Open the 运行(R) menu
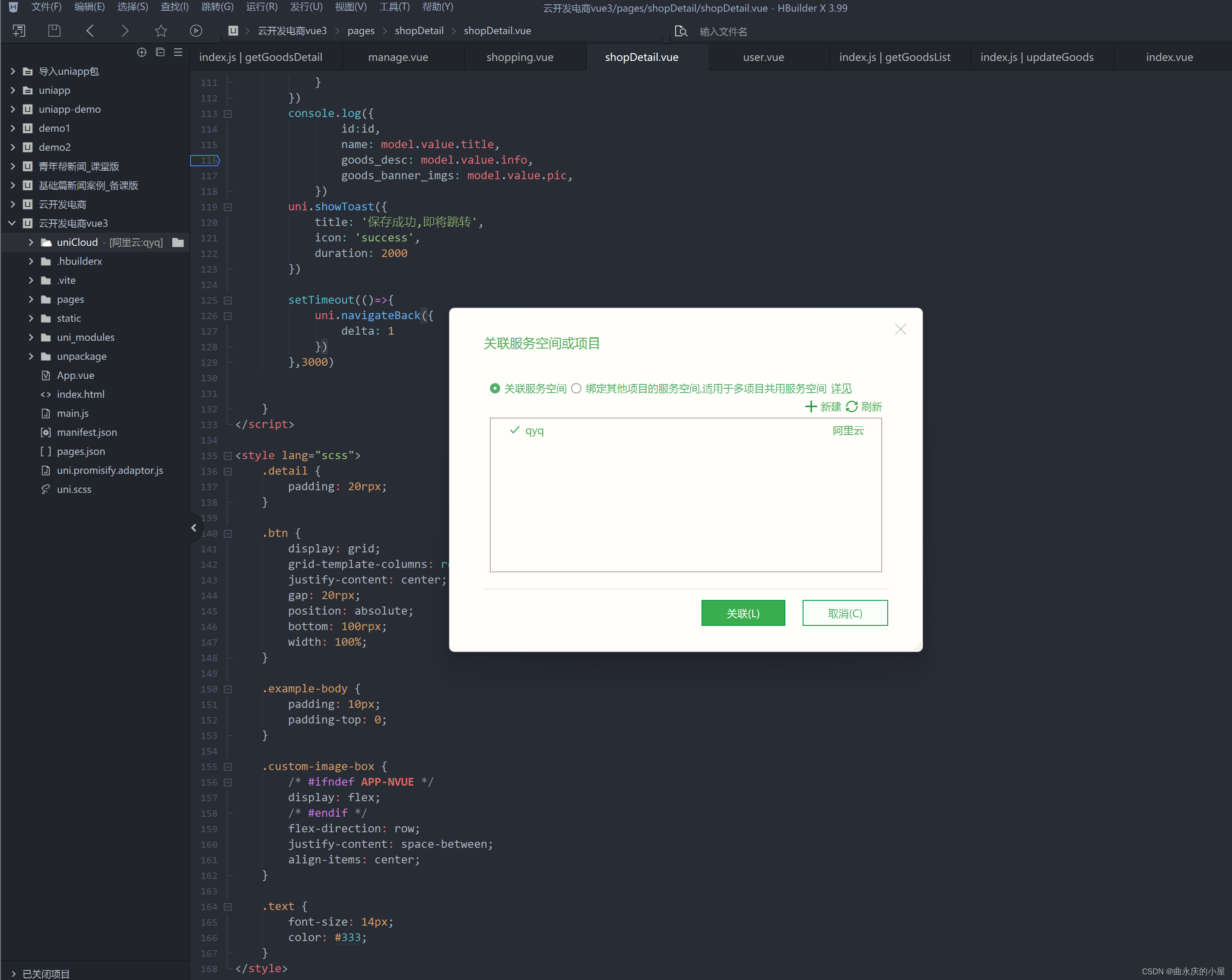The height and width of the screenshot is (980, 1232). click(262, 7)
